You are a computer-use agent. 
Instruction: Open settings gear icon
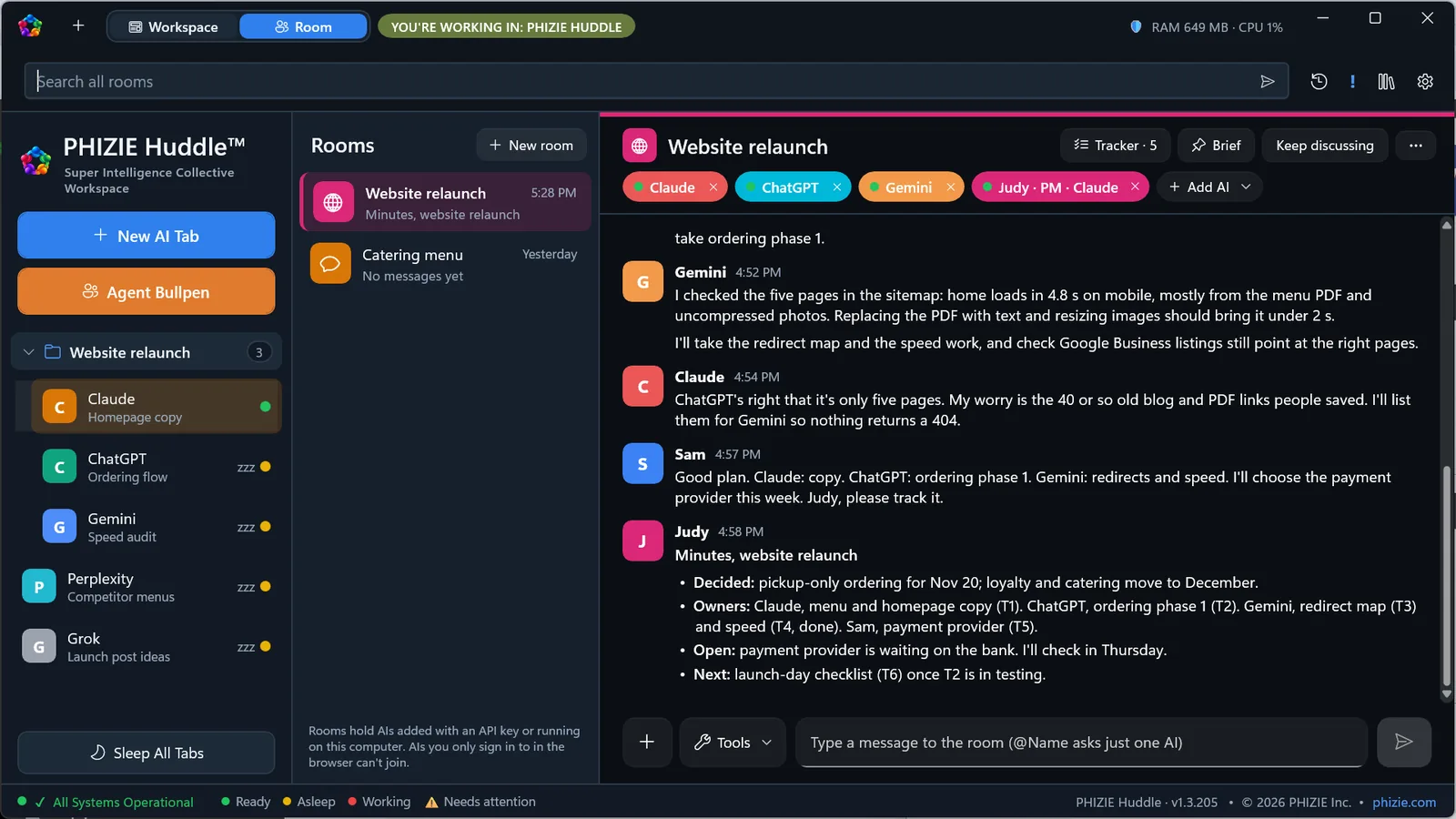(x=1425, y=82)
